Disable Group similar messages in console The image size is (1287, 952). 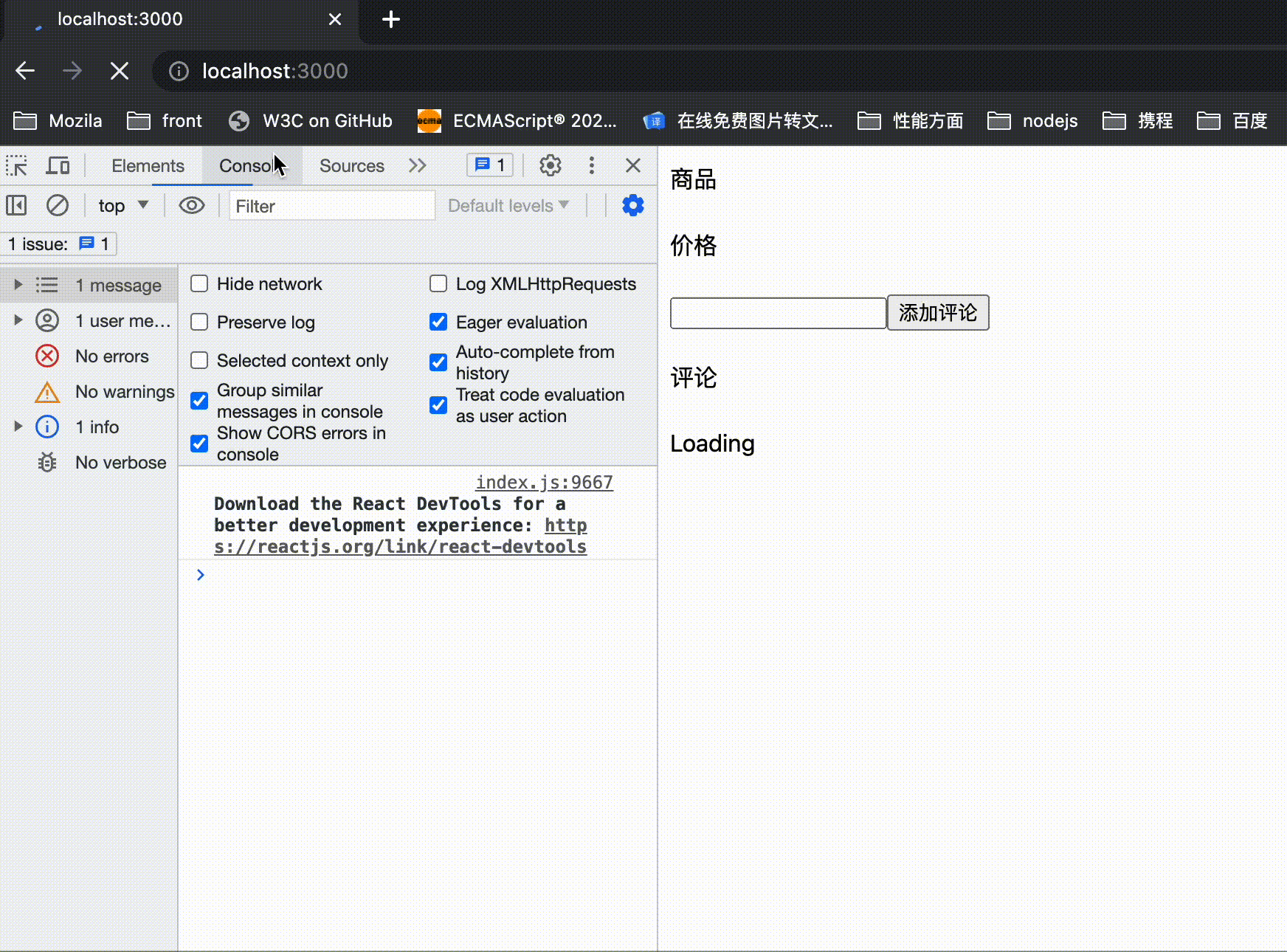tap(199, 401)
